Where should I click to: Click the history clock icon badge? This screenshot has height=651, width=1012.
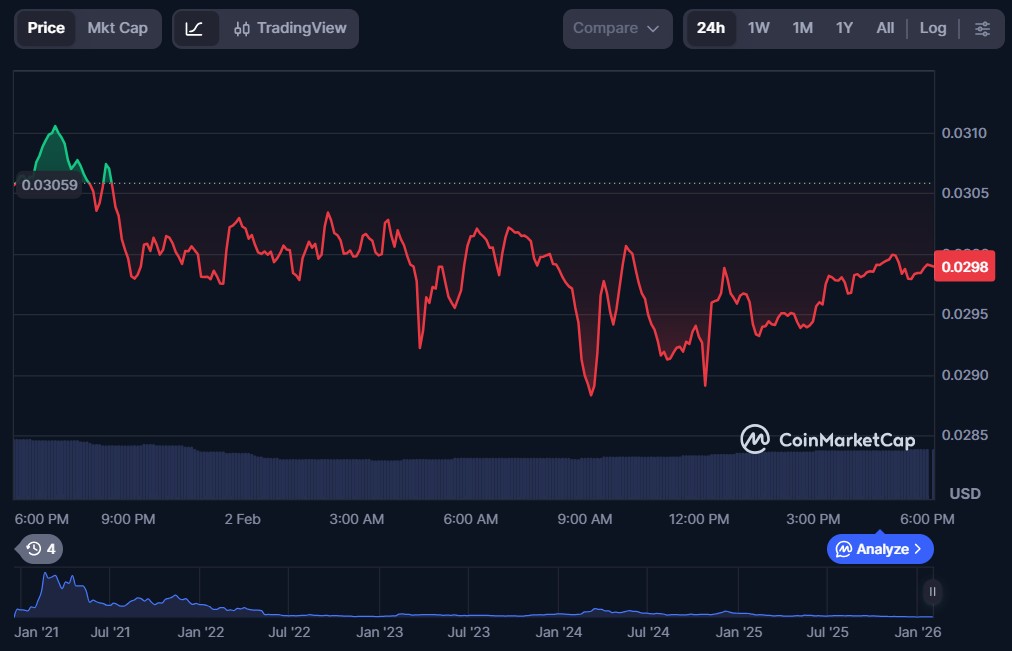pos(41,548)
